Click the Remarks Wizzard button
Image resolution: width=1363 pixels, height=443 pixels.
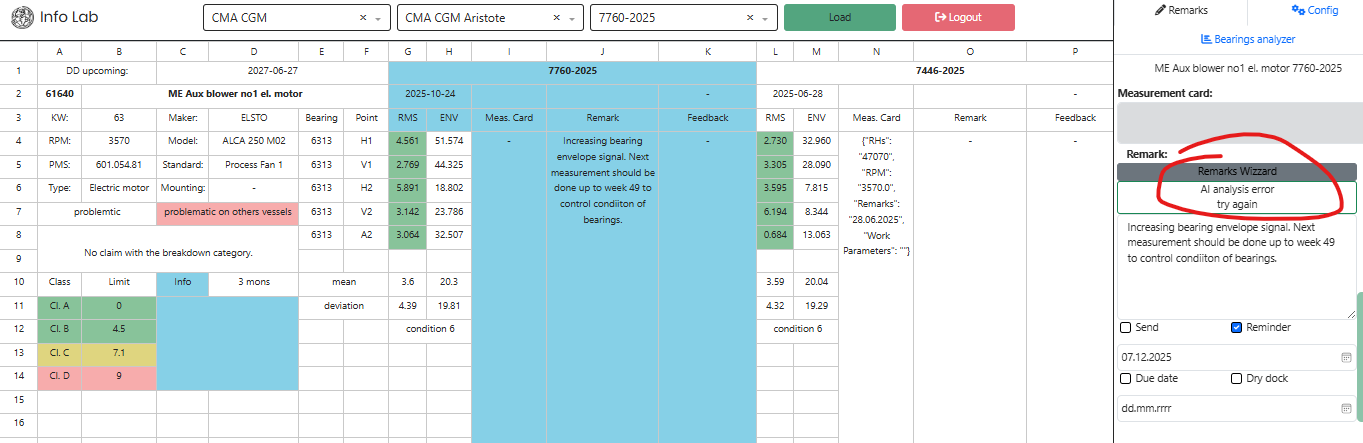pos(1236,172)
